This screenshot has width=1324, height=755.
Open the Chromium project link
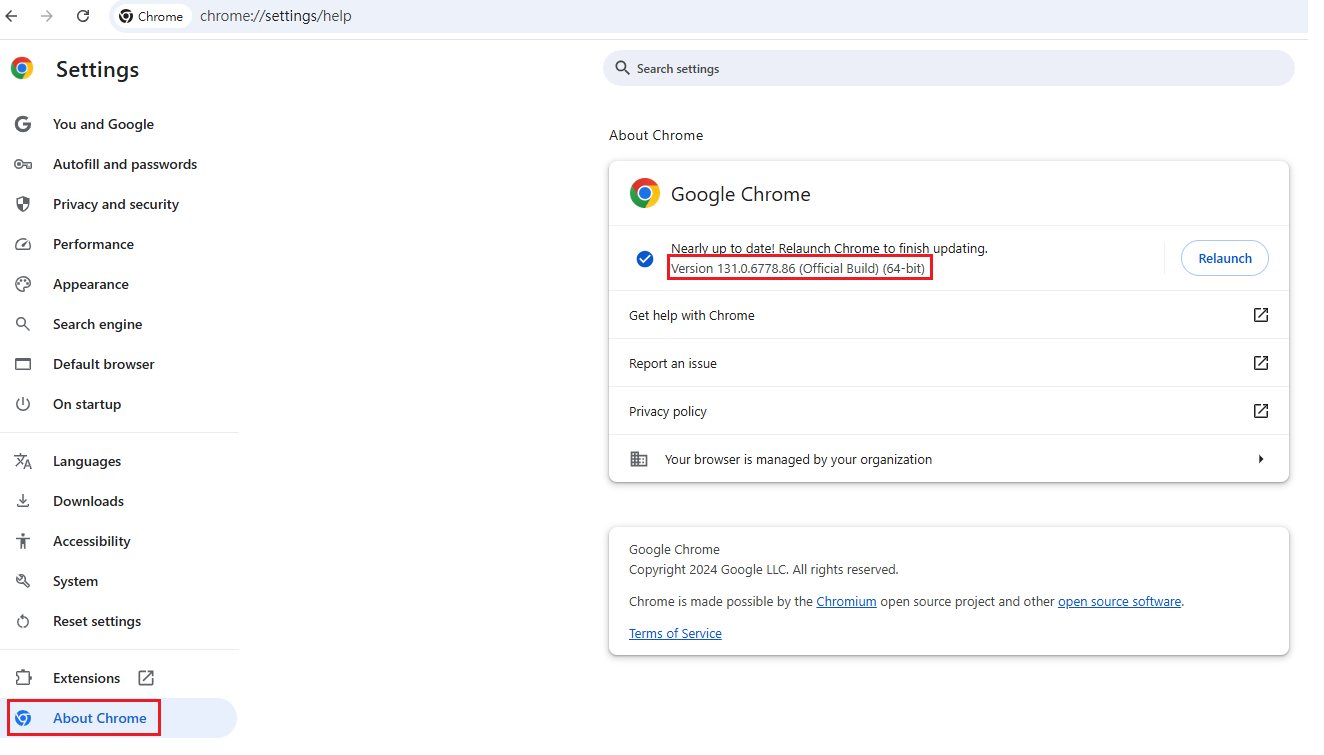tap(846, 602)
